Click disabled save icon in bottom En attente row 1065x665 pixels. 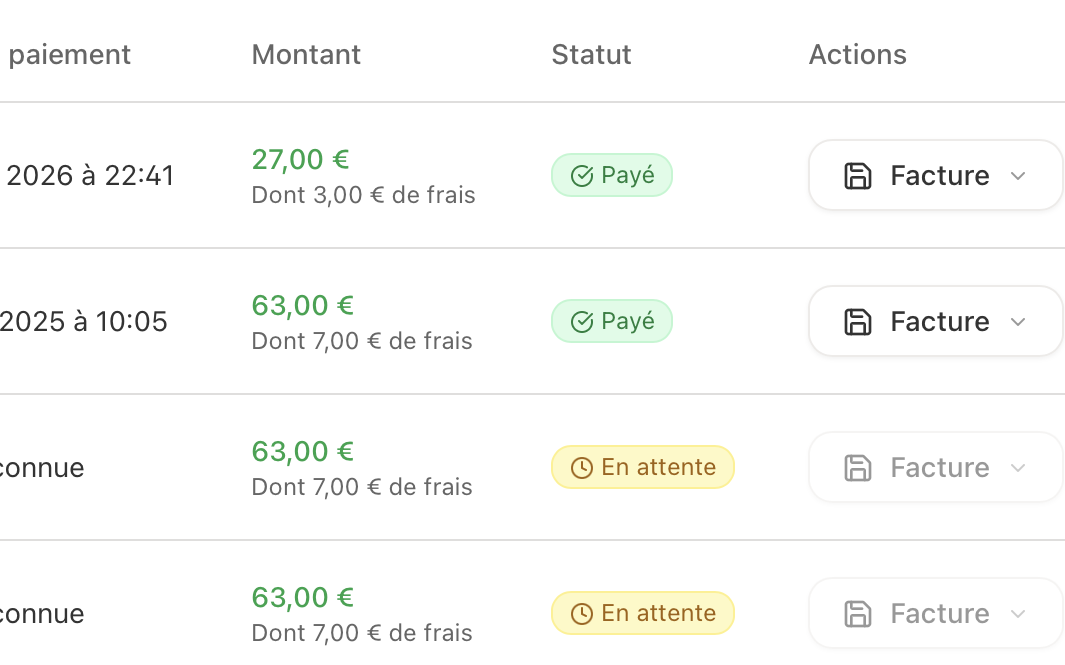tap(858, 614)
